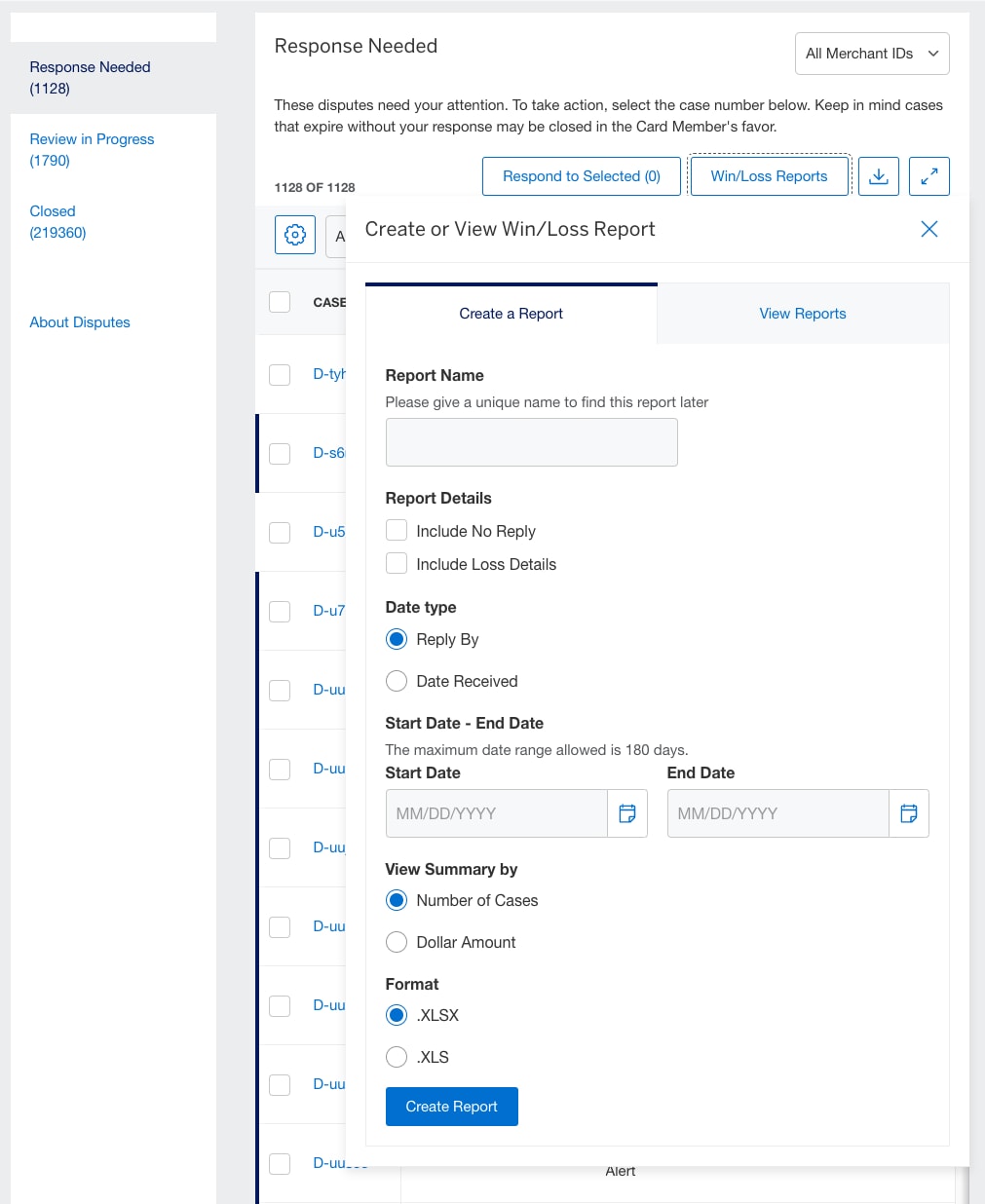
Task: Select .XLS format option
Action: pos(397,1057)
